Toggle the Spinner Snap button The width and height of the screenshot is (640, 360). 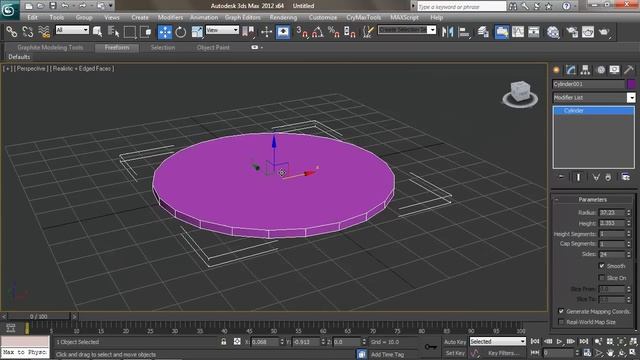(350, 31)
